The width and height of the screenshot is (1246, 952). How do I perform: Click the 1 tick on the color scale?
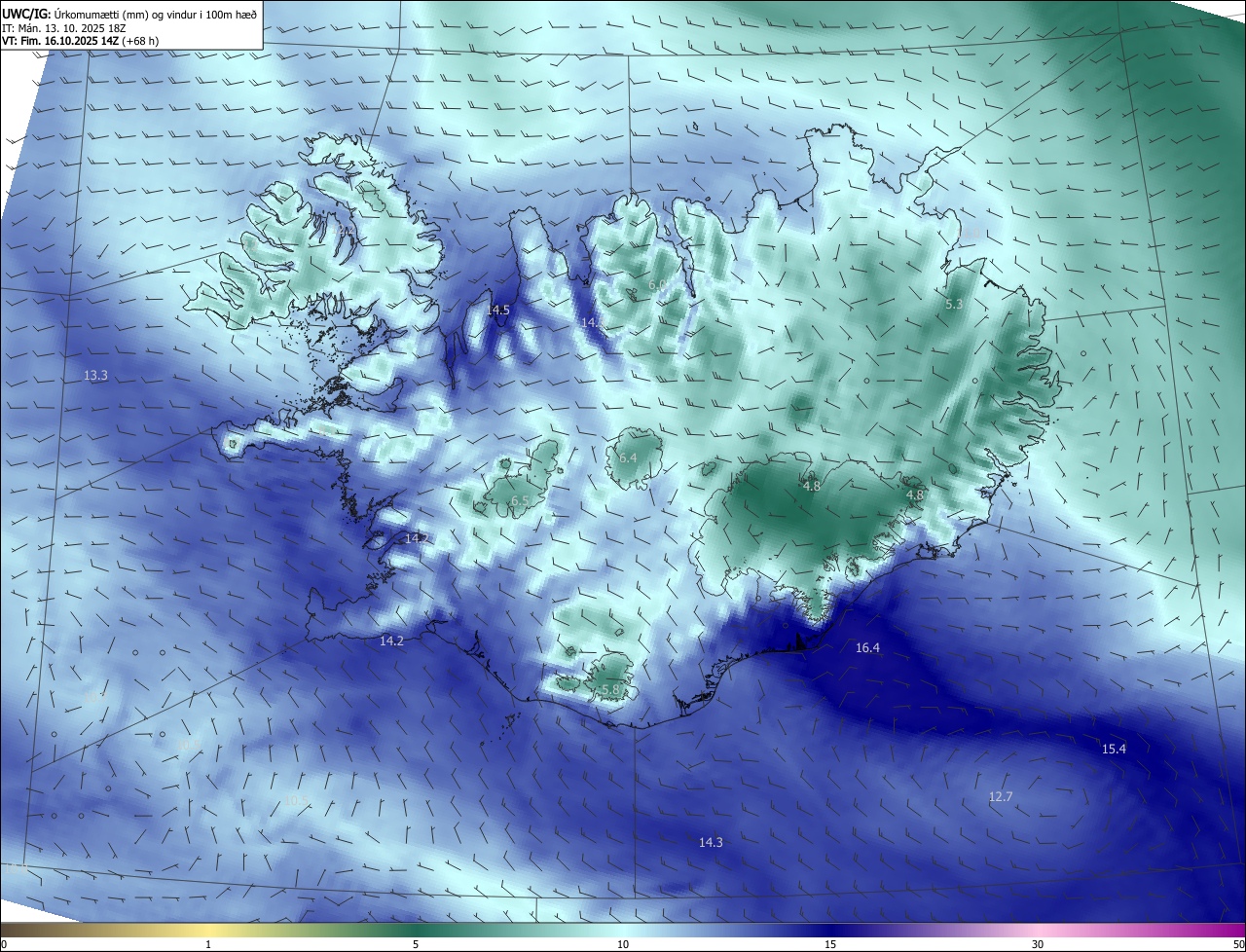(x=209, y=944)
